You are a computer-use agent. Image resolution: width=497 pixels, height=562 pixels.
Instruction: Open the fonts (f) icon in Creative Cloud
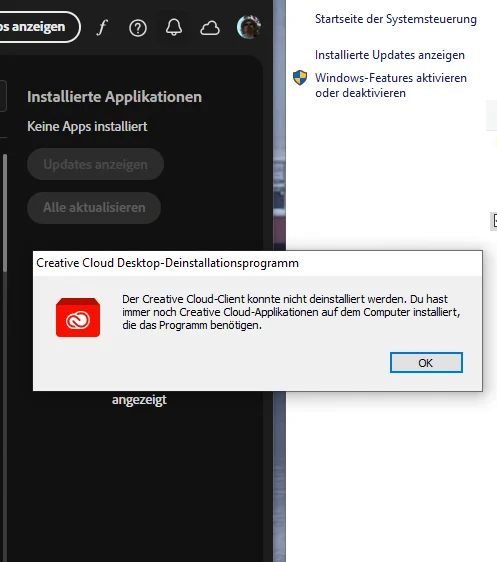(x=102, y=27)
